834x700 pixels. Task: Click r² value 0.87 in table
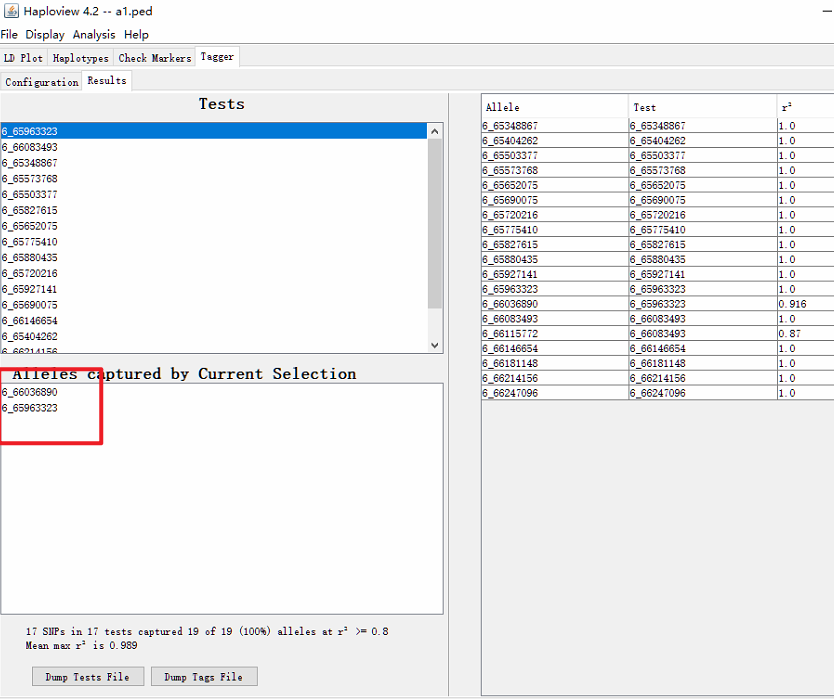pyautogui.click(x=805, y=334)
